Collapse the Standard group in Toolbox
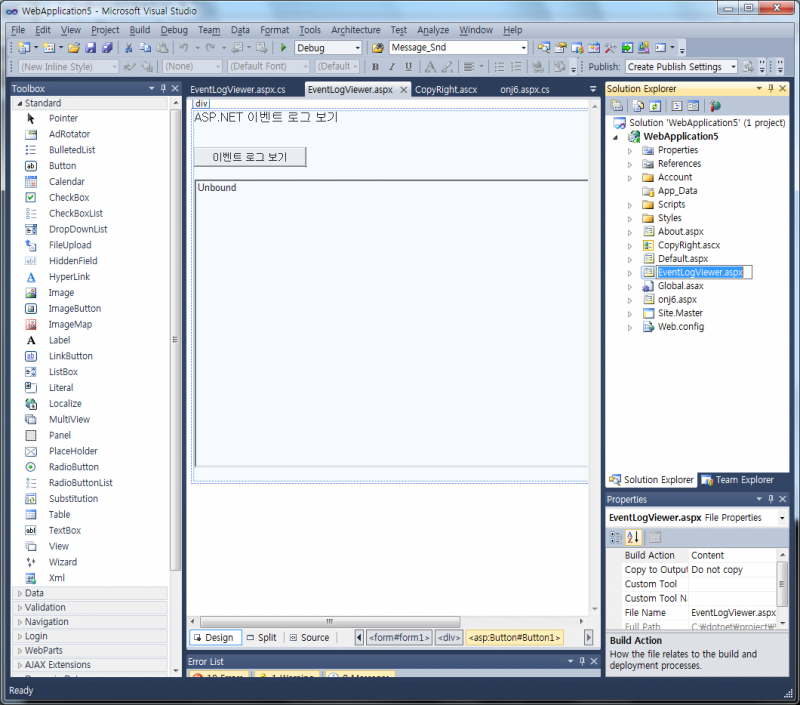 (19, 103)
